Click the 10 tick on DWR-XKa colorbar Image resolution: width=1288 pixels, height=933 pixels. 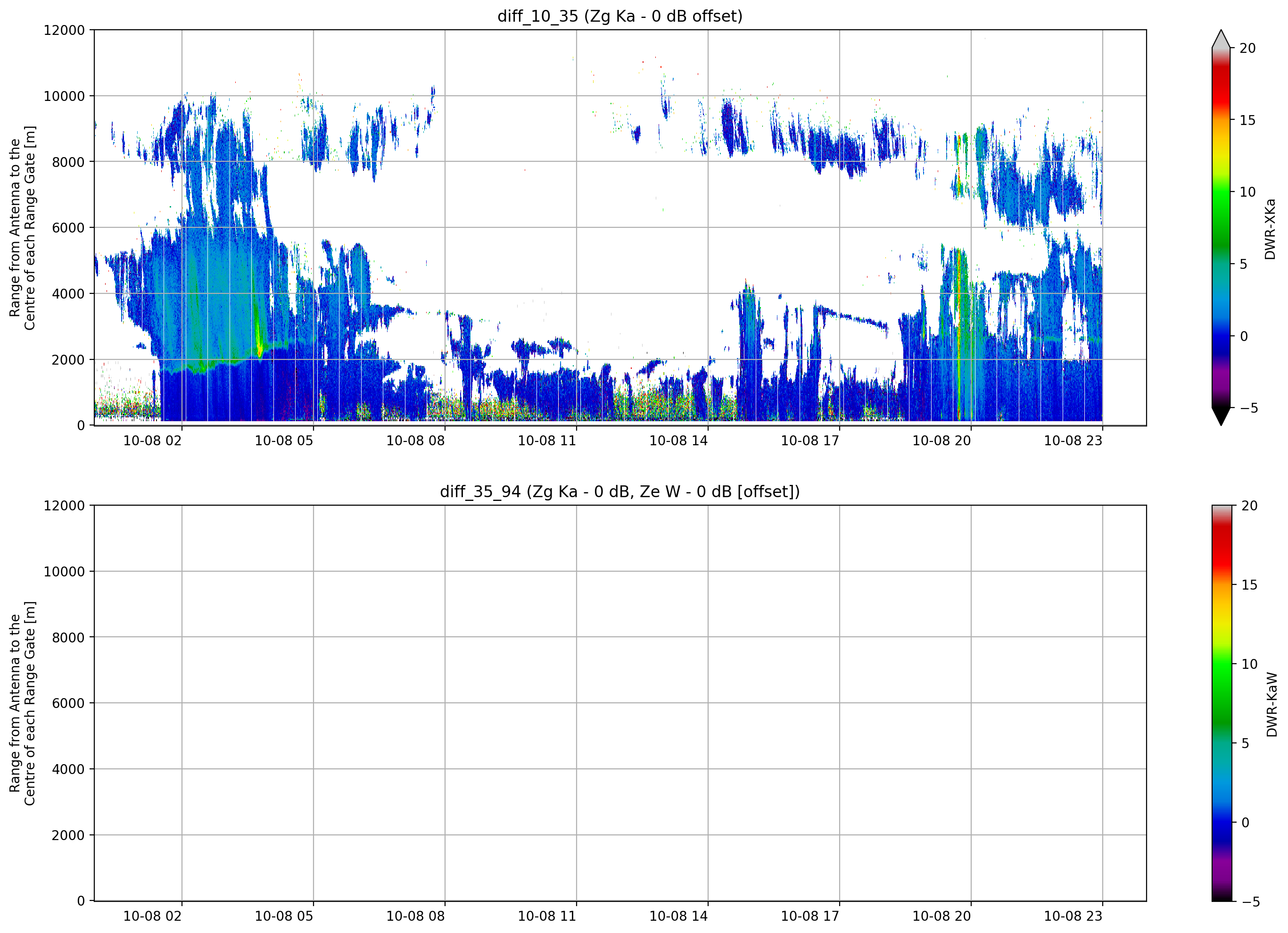pyautogui.click(x=1247, y=192)
